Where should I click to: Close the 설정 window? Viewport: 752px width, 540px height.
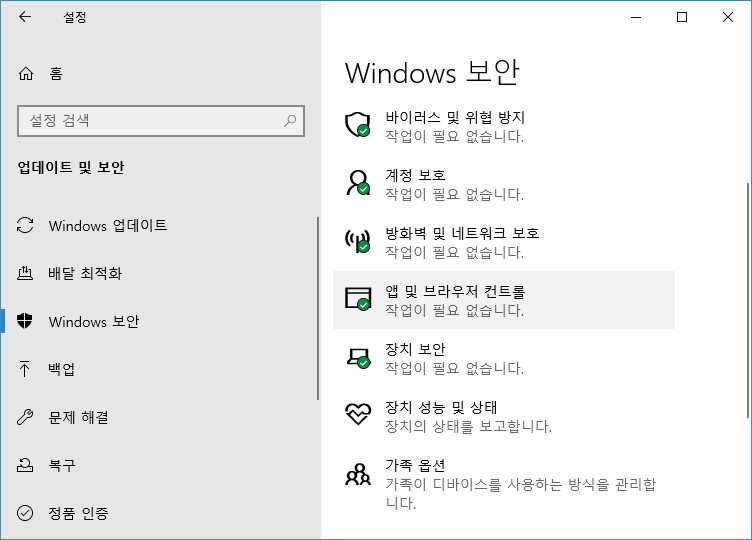pyautogui.click(x=728, y=17)
